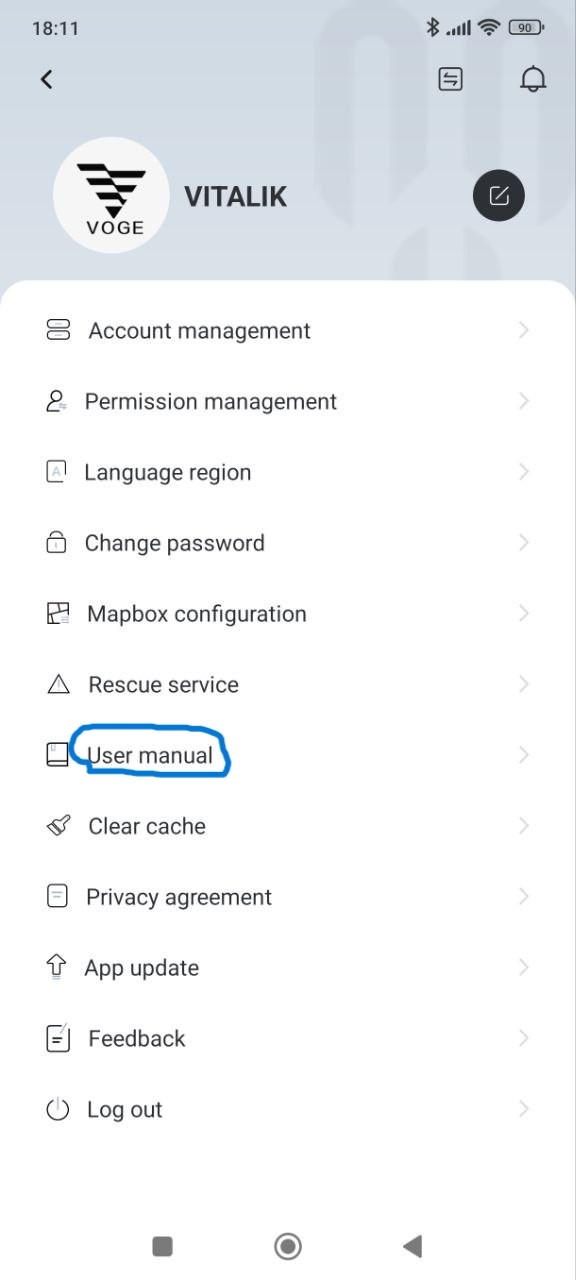Tap the VOGE profile avatar
This screenshot has width=576, height=1280.
point(111,195)
